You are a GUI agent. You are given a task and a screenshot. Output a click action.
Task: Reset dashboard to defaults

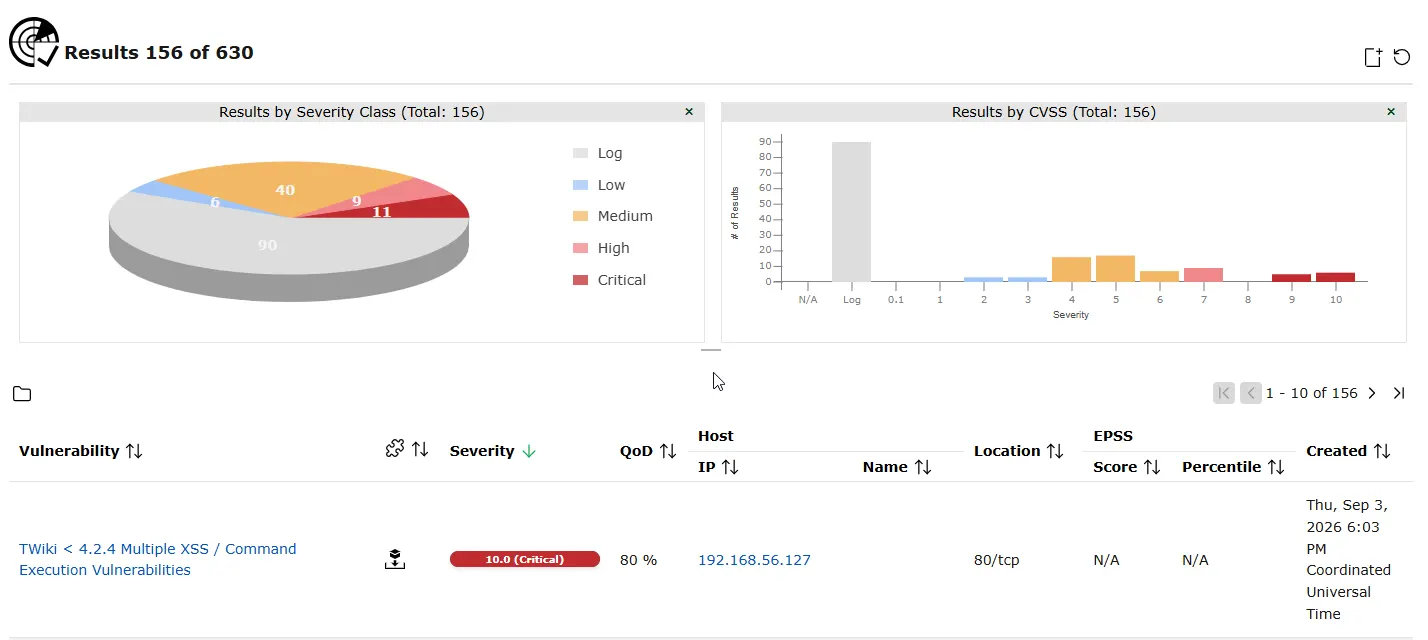point(1402,58)
